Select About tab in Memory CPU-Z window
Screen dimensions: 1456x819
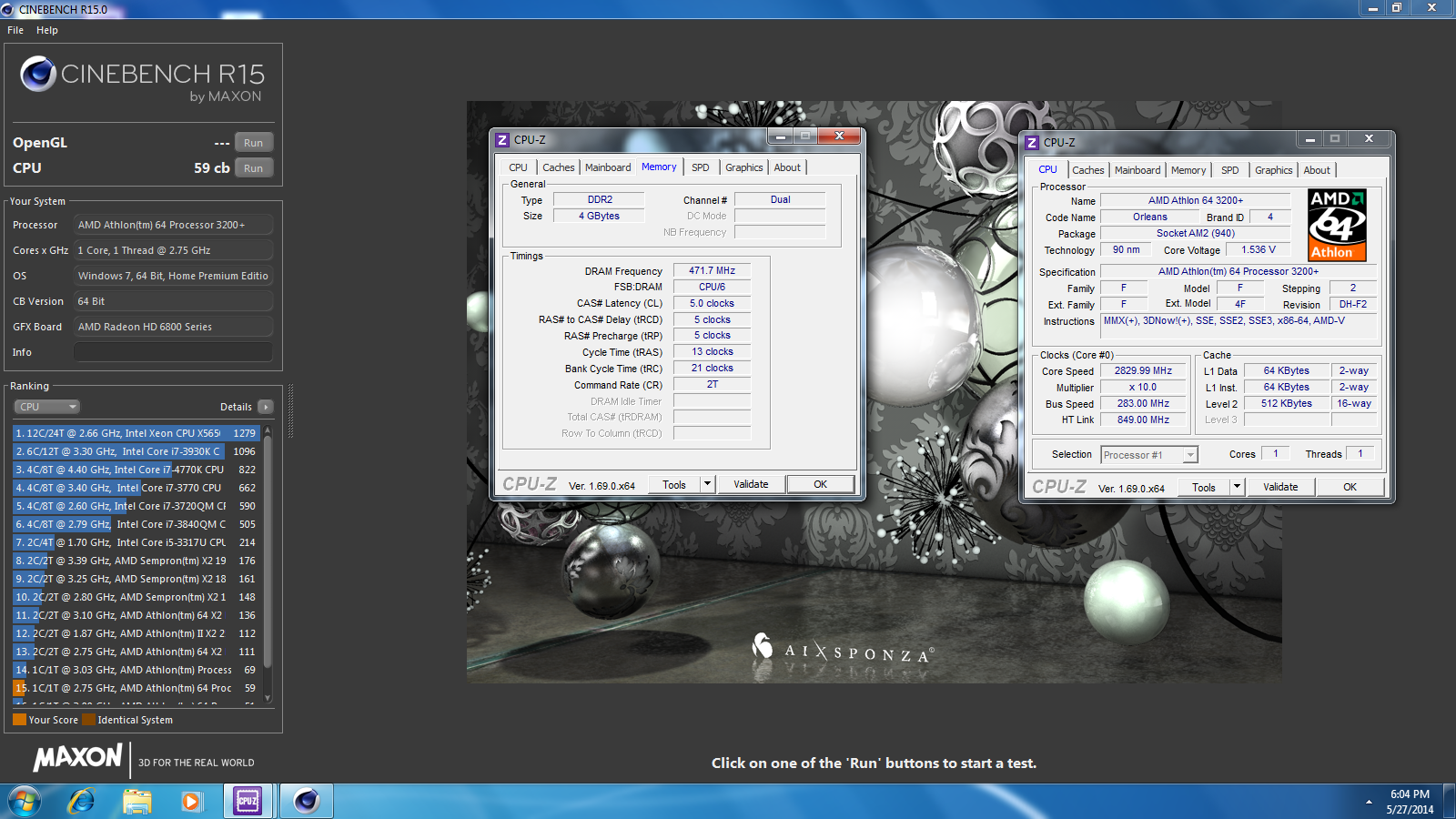click(x=787, y=167)
